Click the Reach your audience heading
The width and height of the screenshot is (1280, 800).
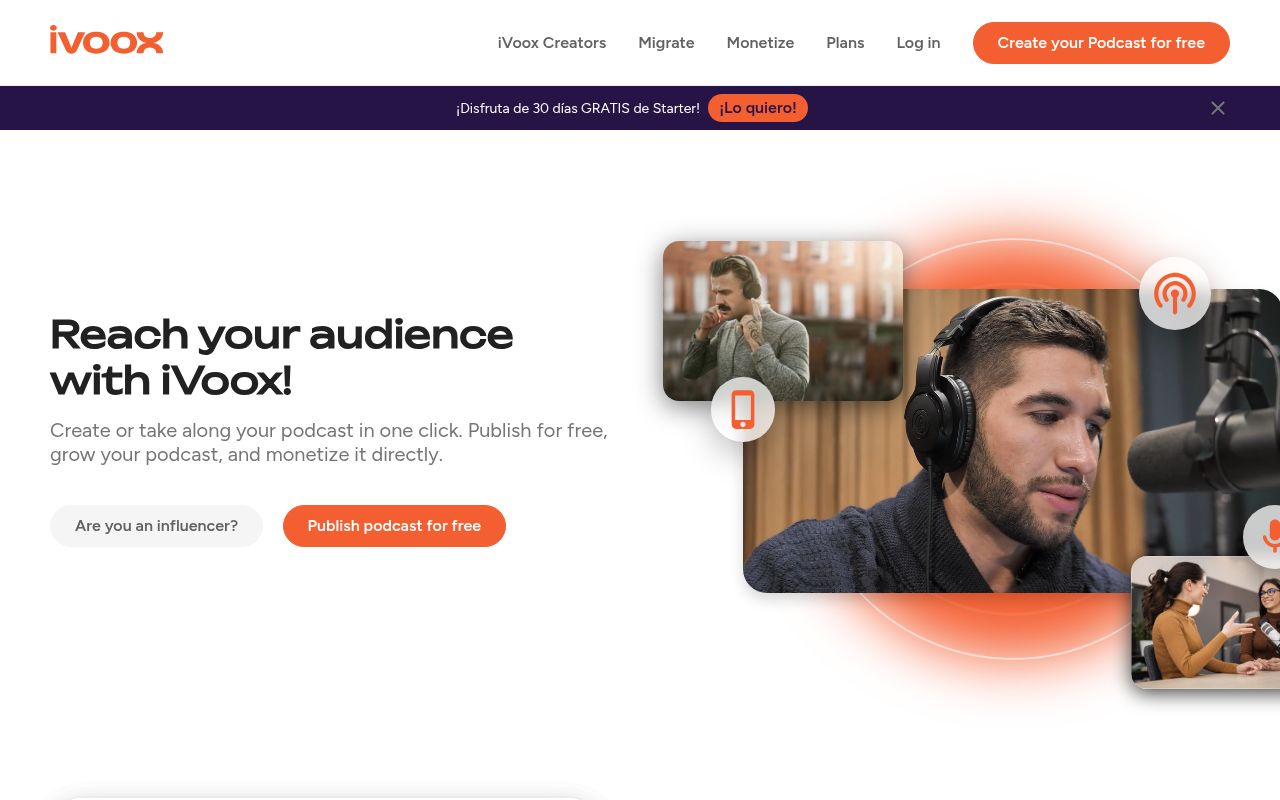coord(282,357)
